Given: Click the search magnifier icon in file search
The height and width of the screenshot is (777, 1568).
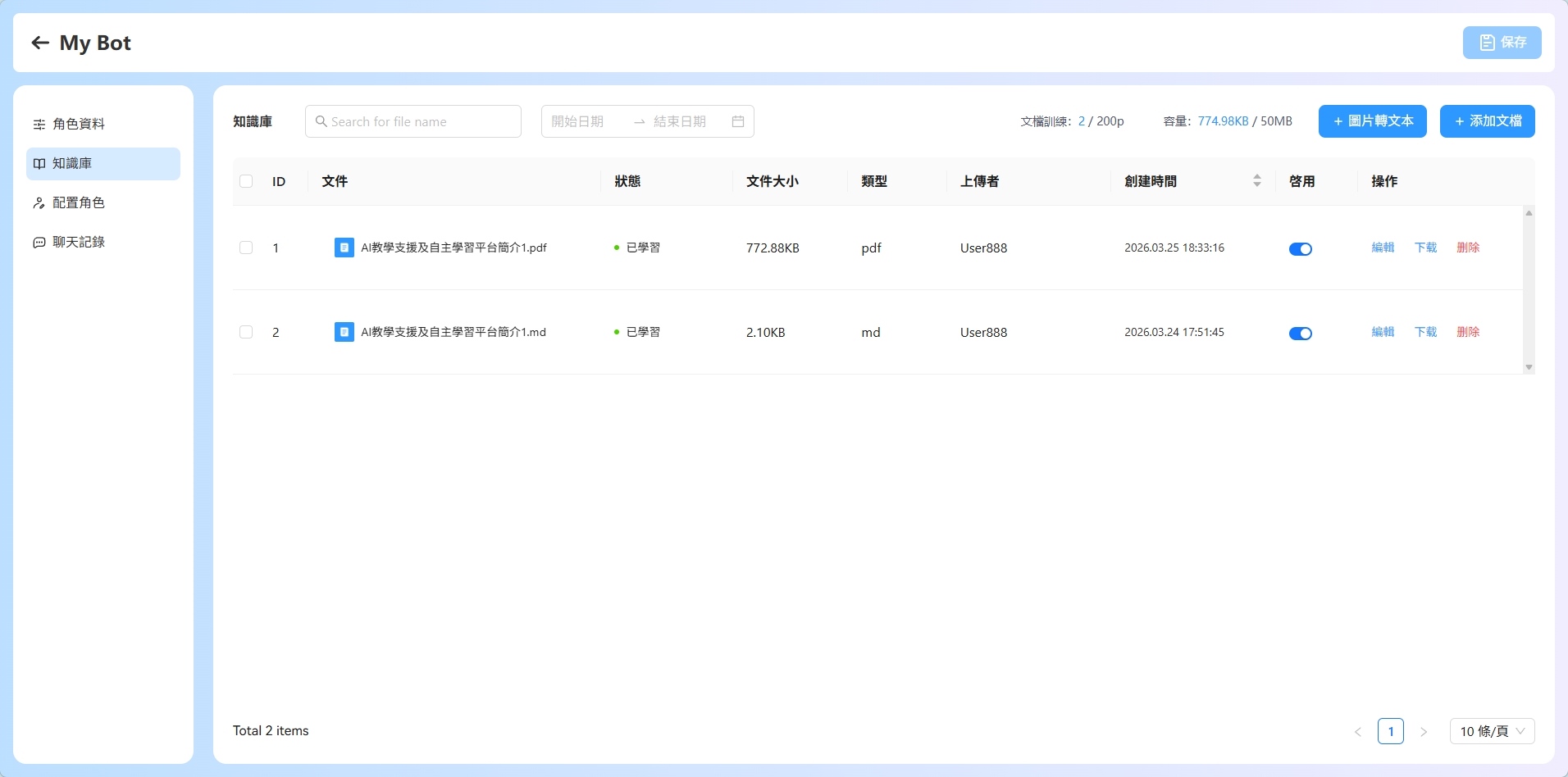Looking at the screenshot, I should [x=321, y=121].
